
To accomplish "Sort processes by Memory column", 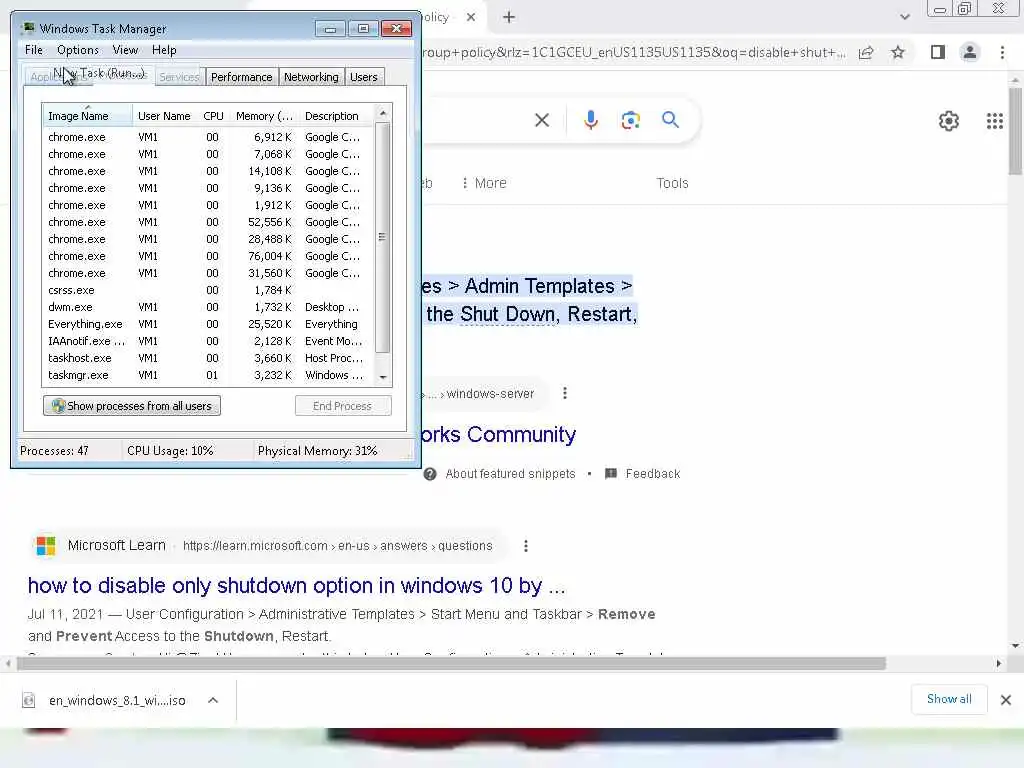I will coord(264,116).
